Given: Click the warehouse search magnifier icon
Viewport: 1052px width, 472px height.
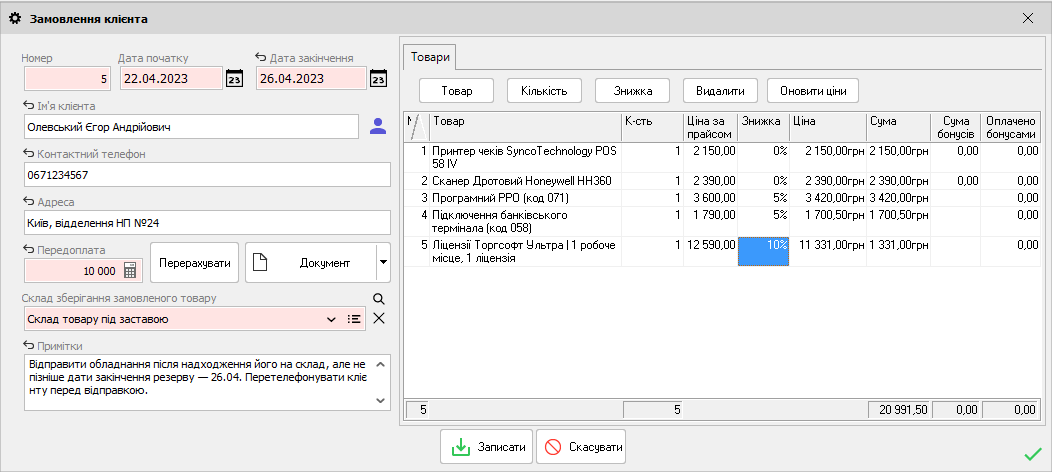Looking at the screenshot, I should pos(379,299).
